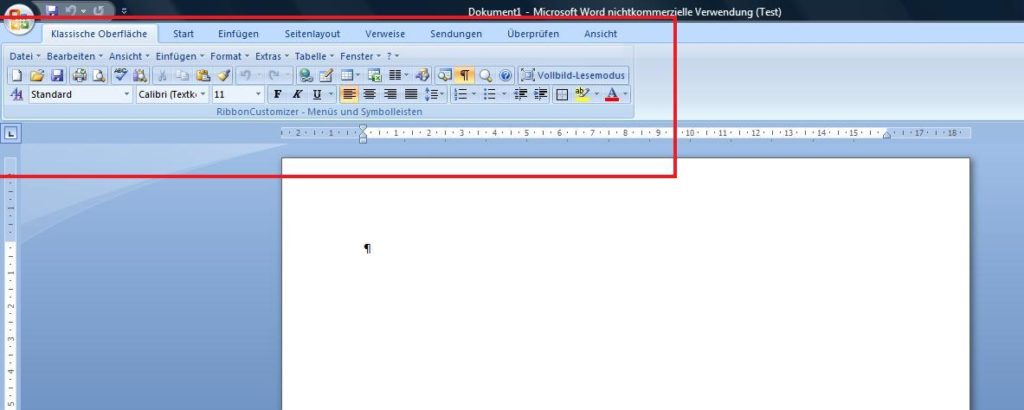The image size is (1024, 410).
Task: Click the zoom magnifier icon
Action: (x=485, y=75)
